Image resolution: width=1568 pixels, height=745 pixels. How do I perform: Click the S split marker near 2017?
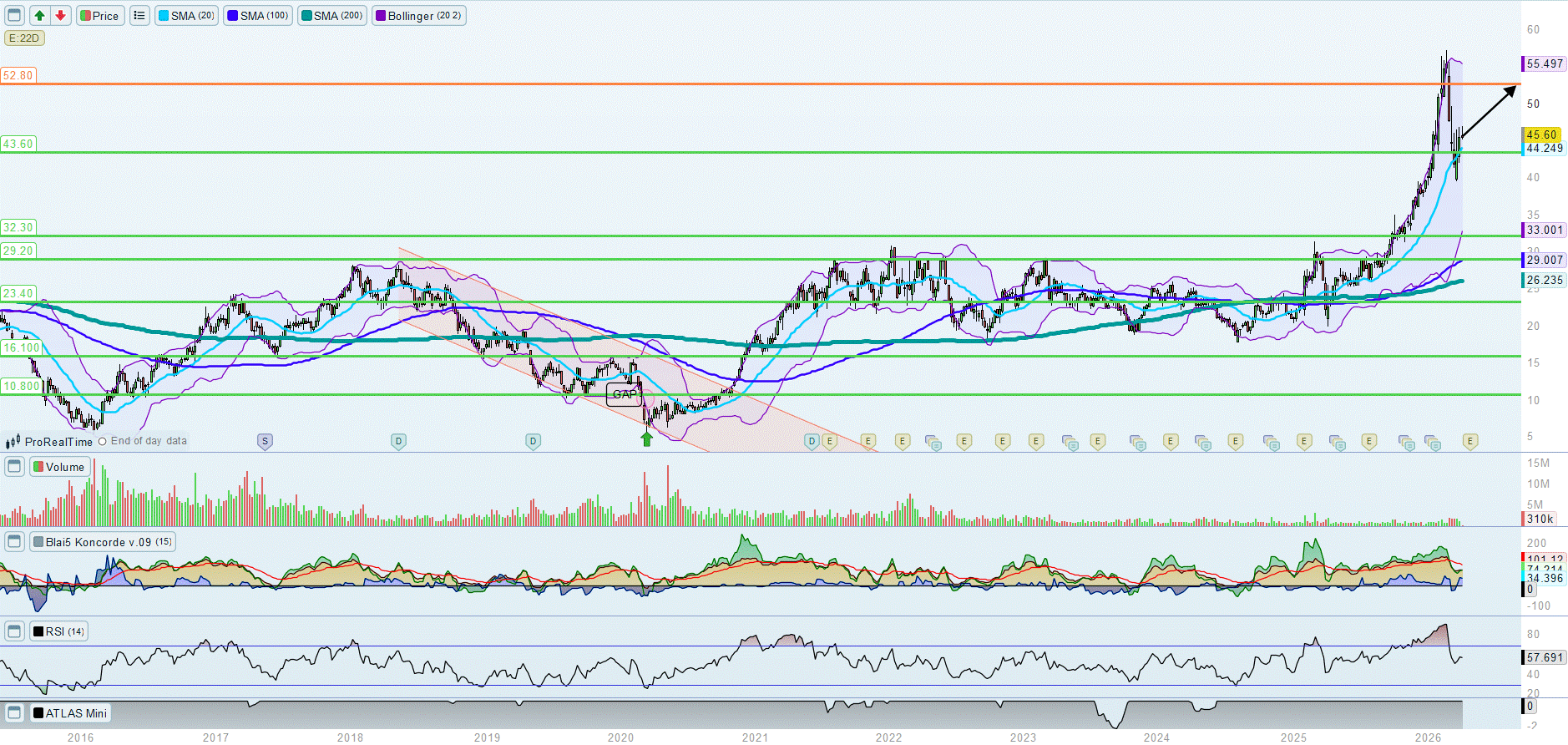(265, 441)
